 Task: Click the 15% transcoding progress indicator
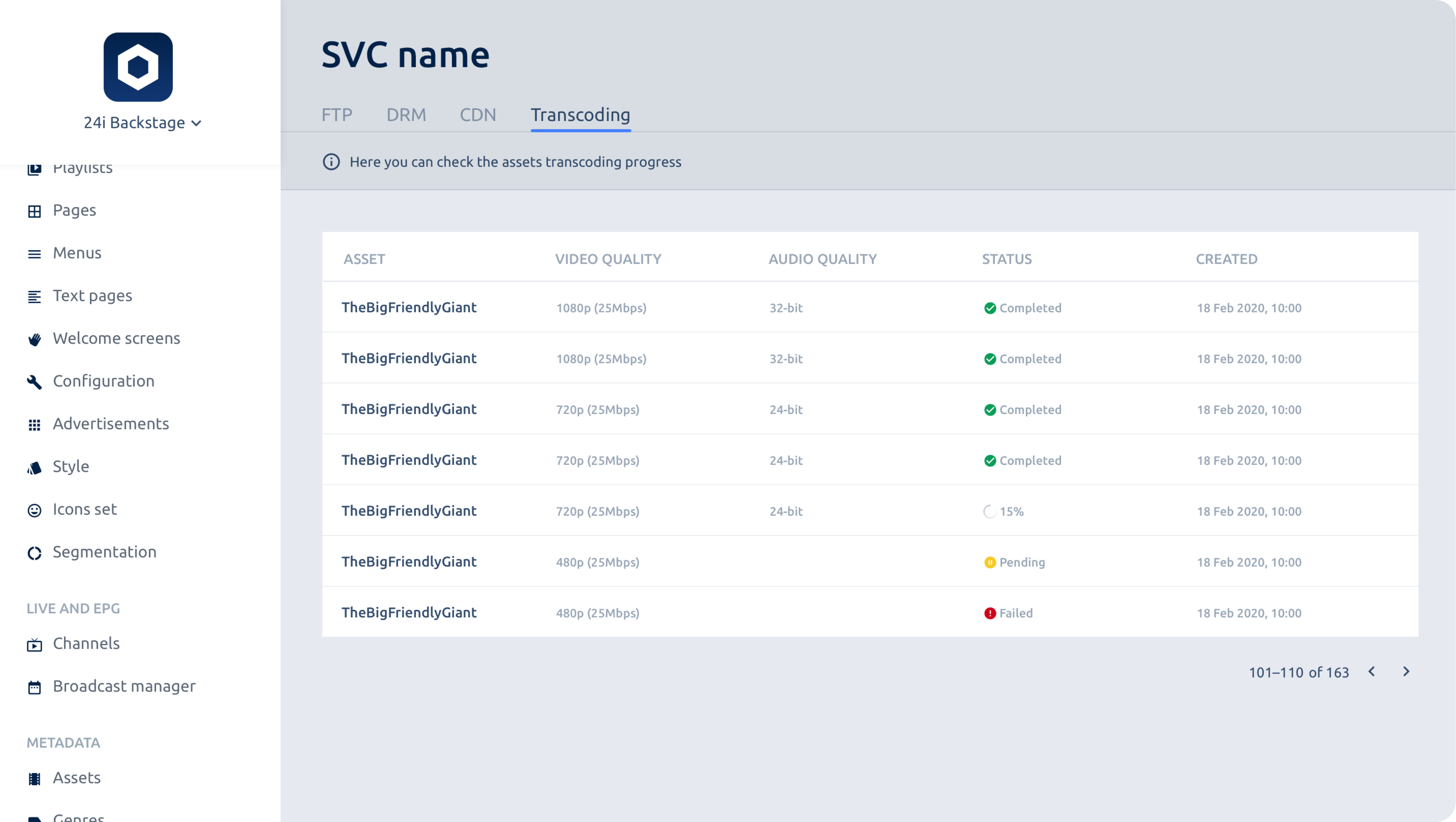click(1004, 511)
